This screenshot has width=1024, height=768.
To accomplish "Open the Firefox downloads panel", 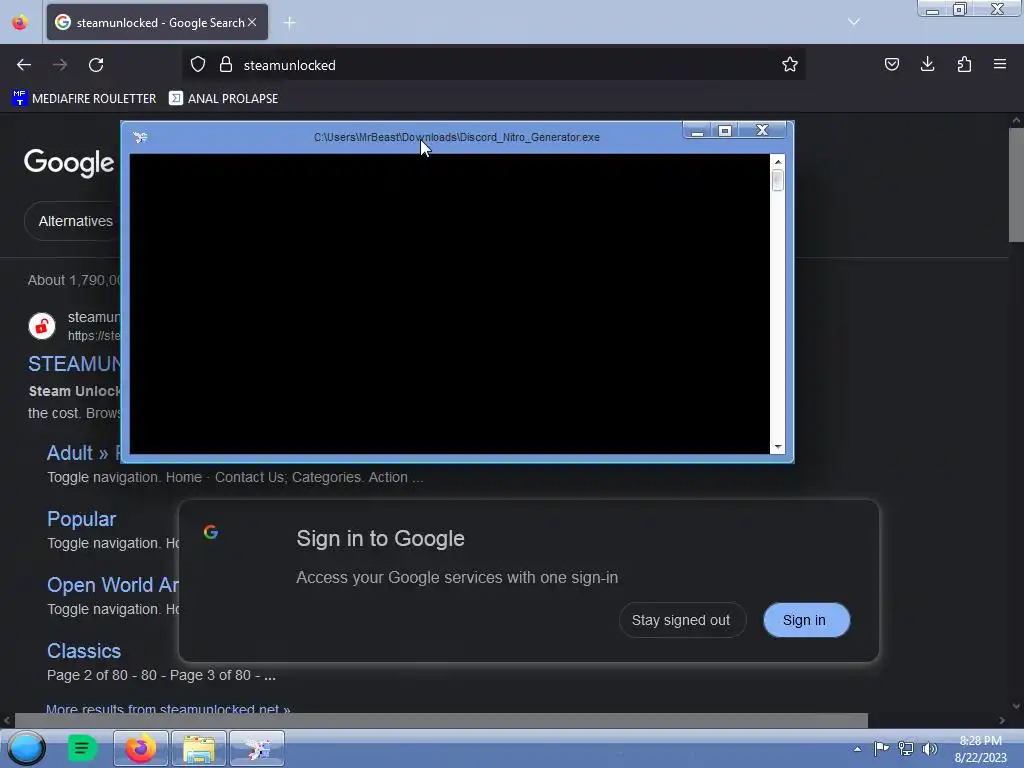I will point(927,64).
